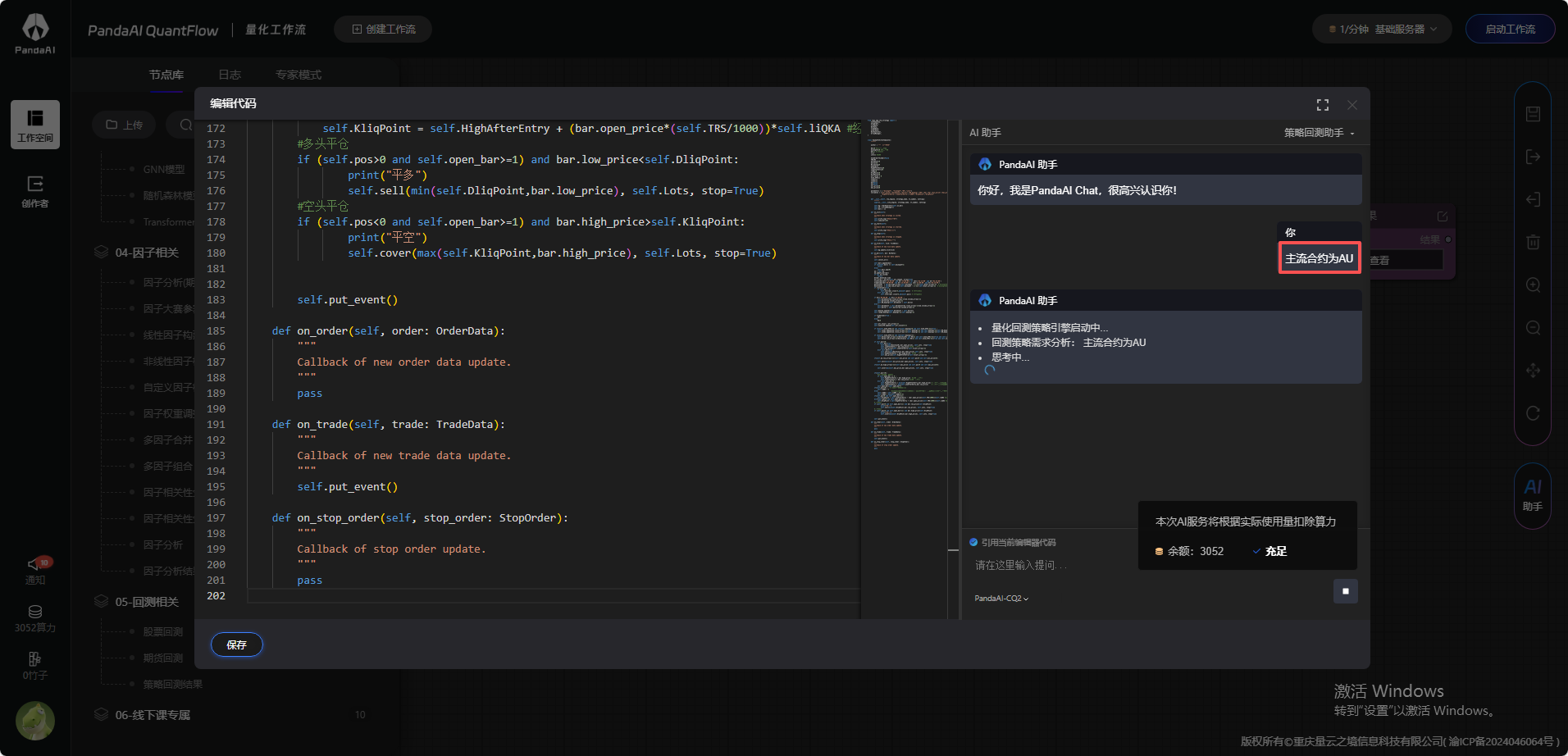This screenshot has height=756, width=1568.
Task: Click the 查看 button on the node
Action: 1406,260
